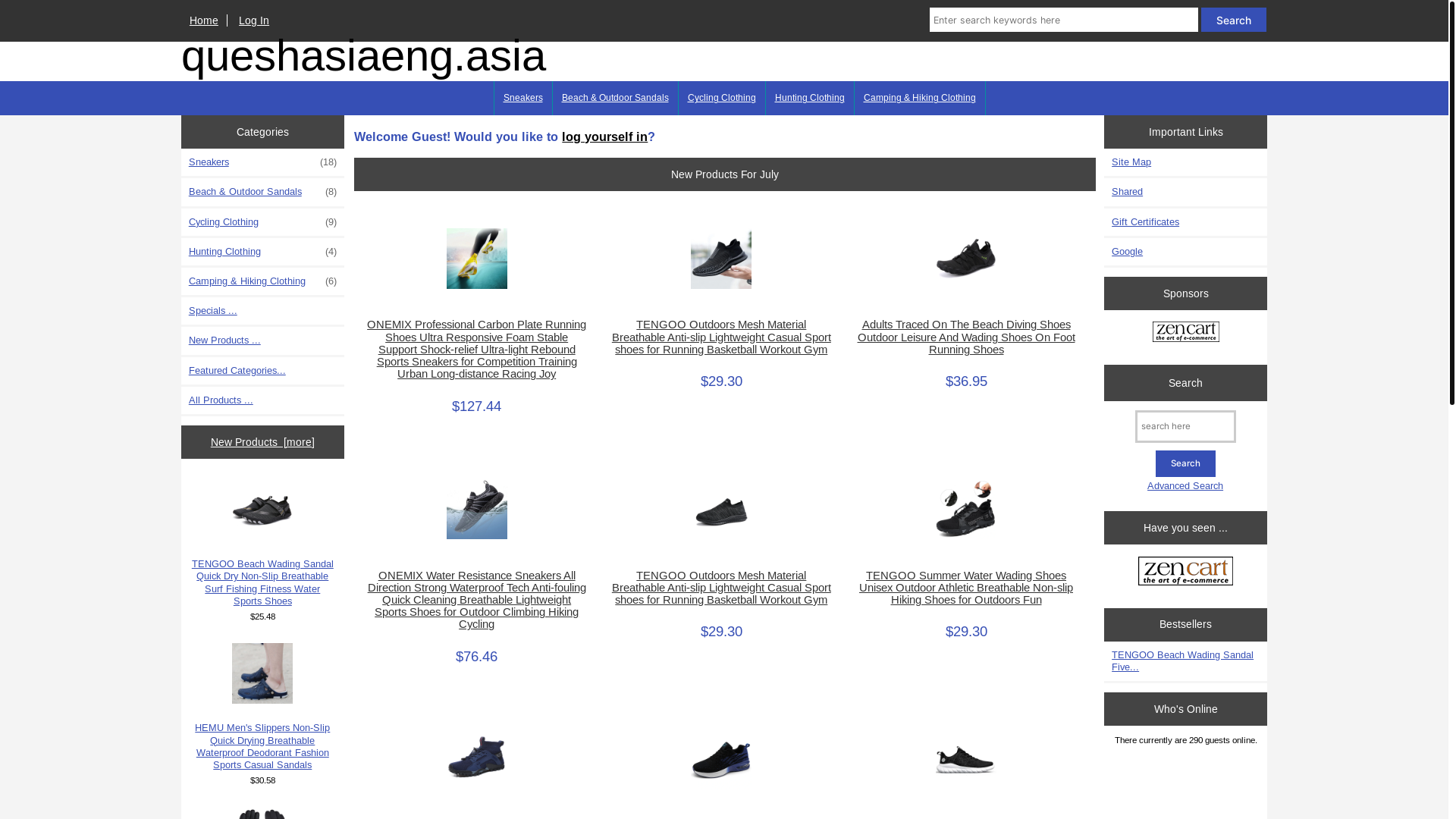Open the Shared link
This screenshot has width=1456, height=819.
pos(1127,192)
